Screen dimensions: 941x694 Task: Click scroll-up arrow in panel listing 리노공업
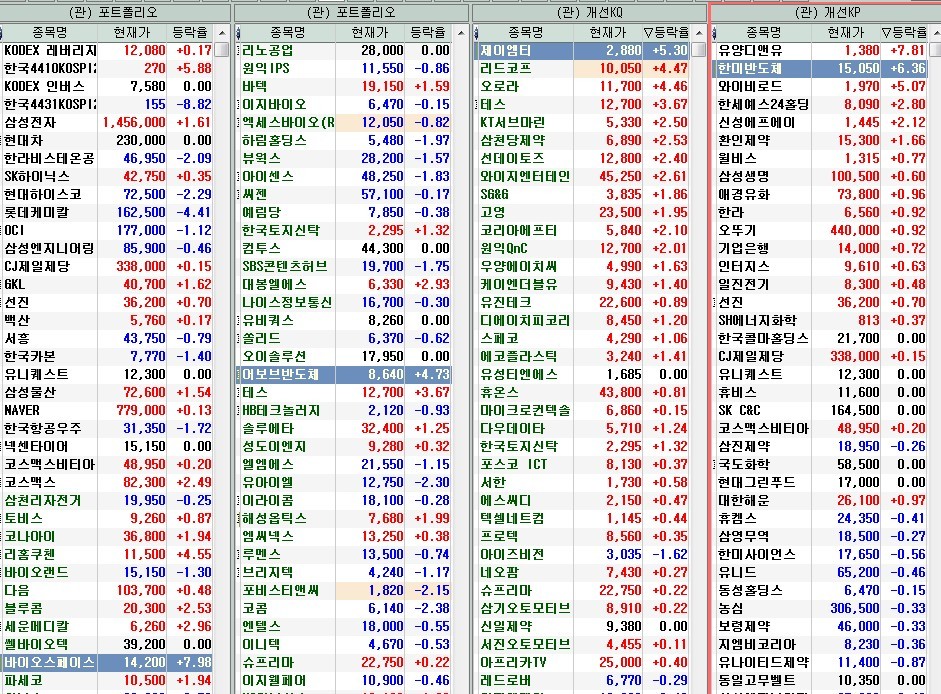tap(461, 32)
